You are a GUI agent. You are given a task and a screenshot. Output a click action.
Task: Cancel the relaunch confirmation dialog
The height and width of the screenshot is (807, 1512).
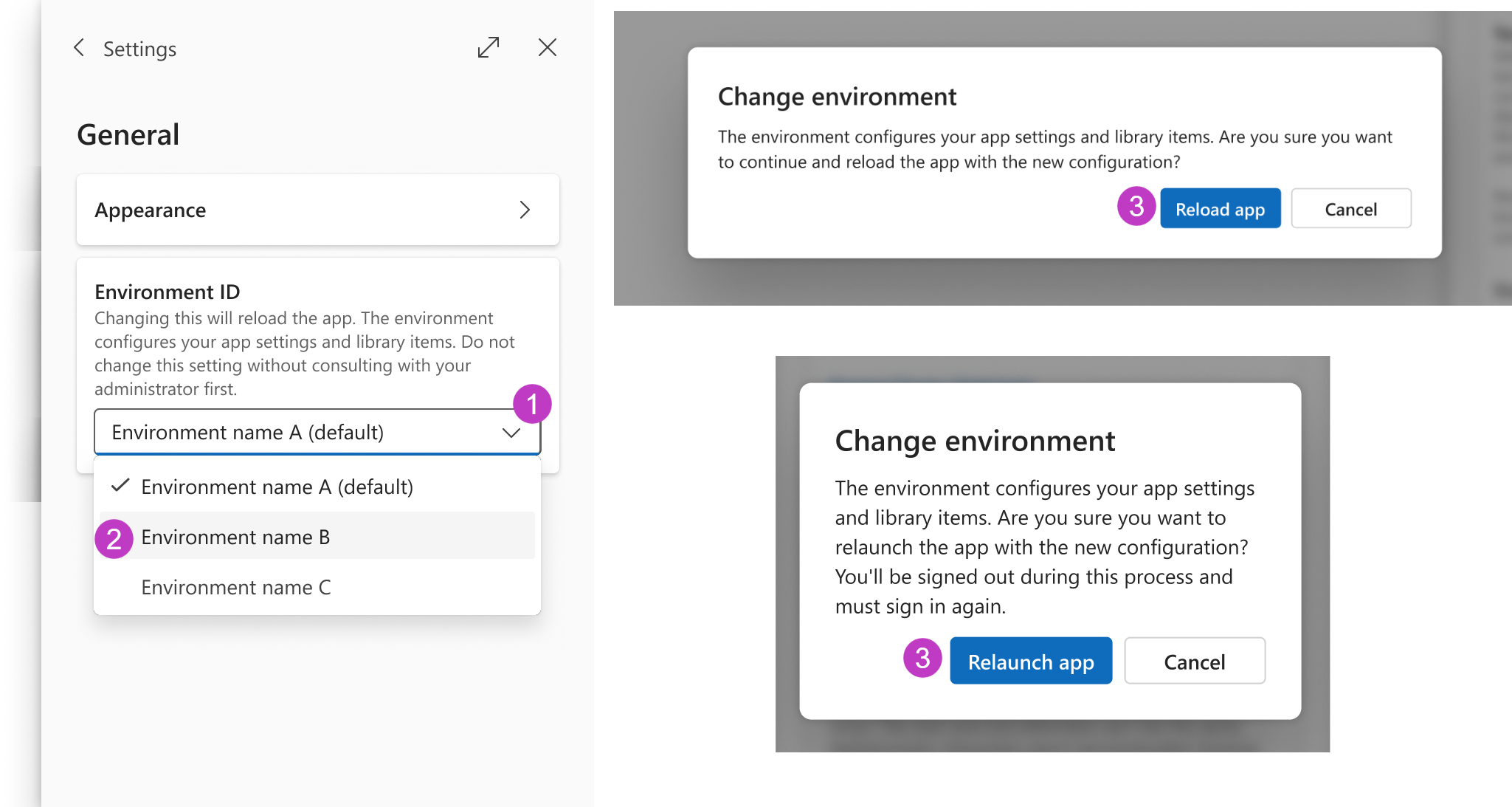tap(1194, 661)
